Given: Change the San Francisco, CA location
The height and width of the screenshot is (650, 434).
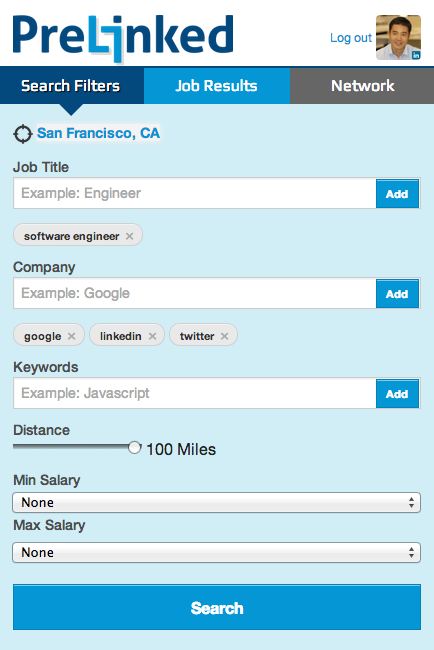Looking at the screenshot, I should [x=98, y=133].
